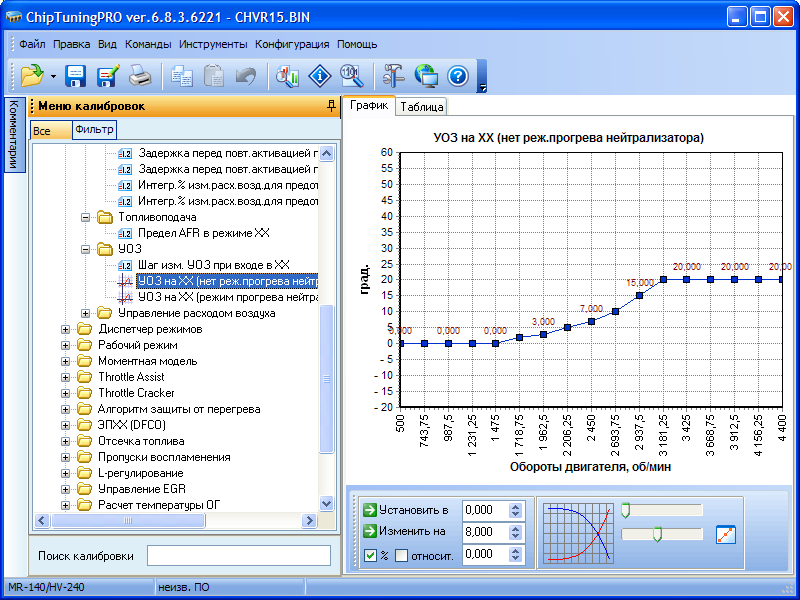Pin the Меню калибровок panel
The height and width of the screenshot is (600, 800).
[x=331, y=106]
